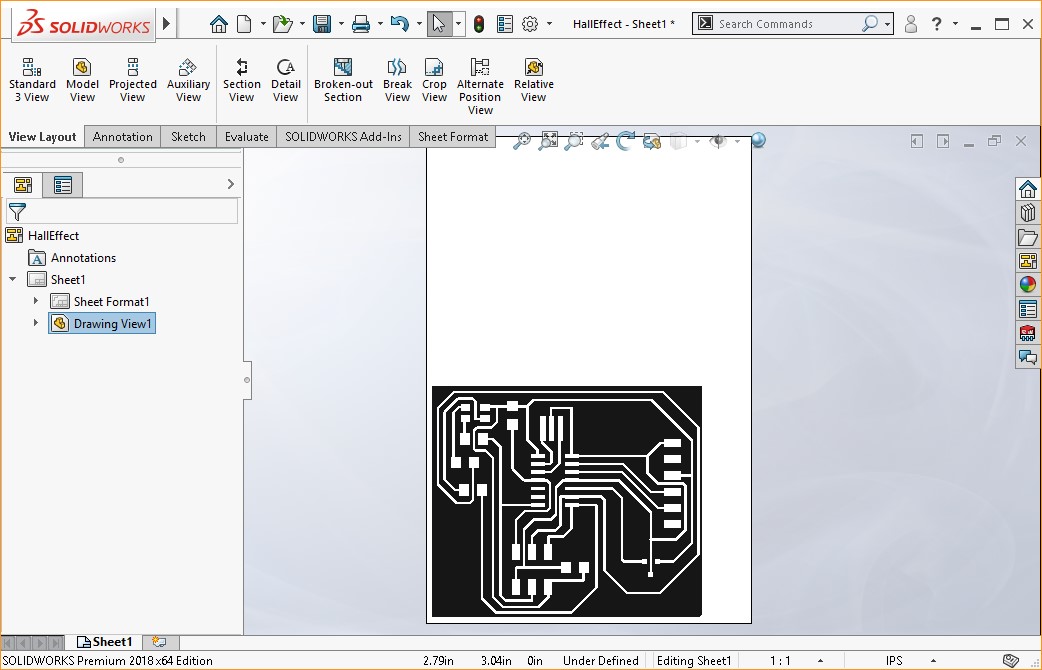
Task: Open the IPS unit system dropdown arrow
Action: tap(934, 661)
